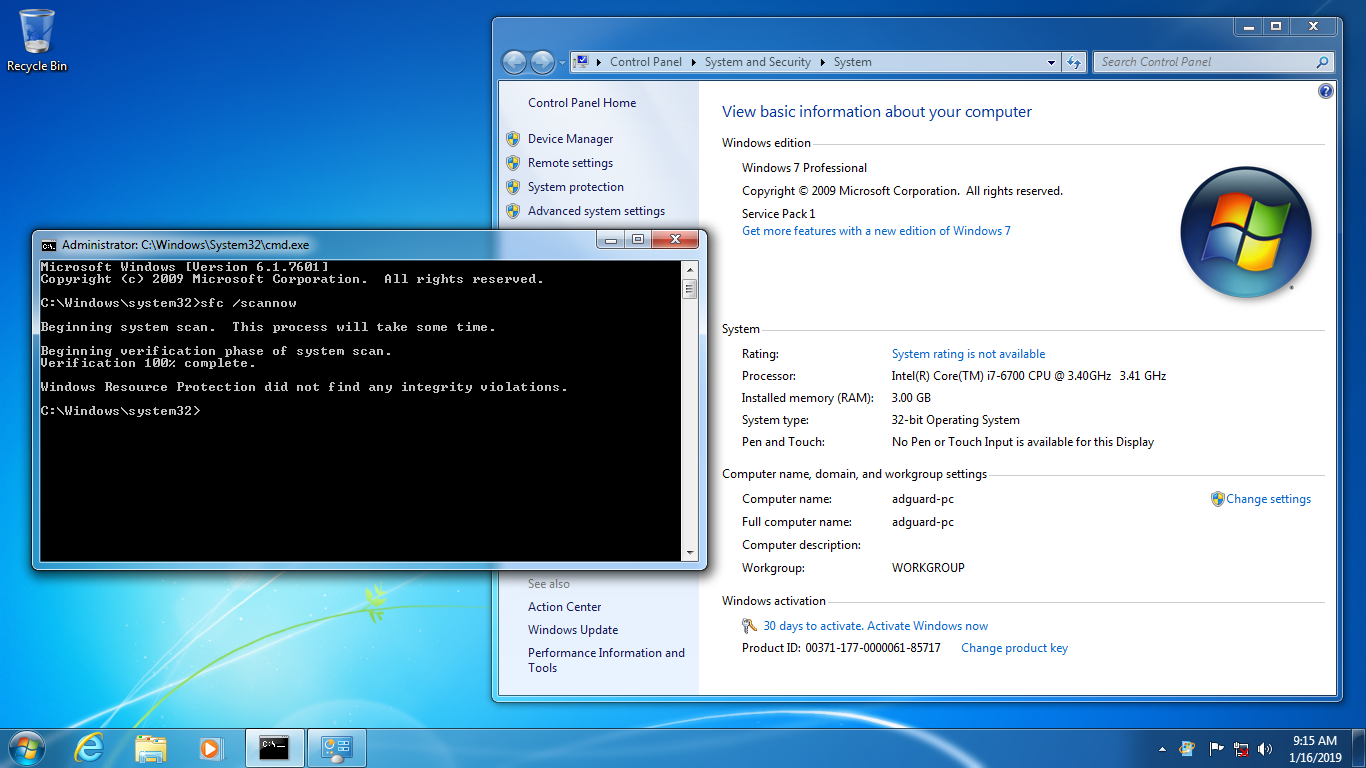Viewport: 1366px width, 768px height.
Task: Open Device Manager link
Action: [570, 139]
